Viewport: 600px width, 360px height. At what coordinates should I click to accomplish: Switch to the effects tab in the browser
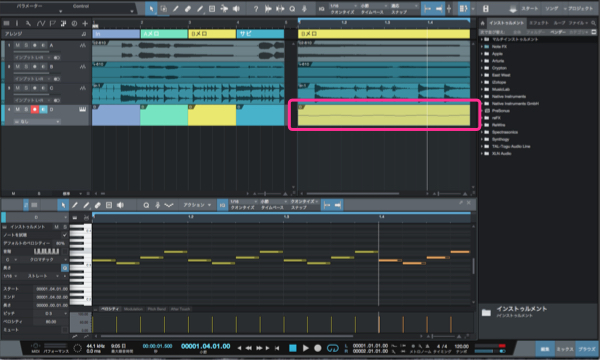pyautogui.click(x=539, y=23)
